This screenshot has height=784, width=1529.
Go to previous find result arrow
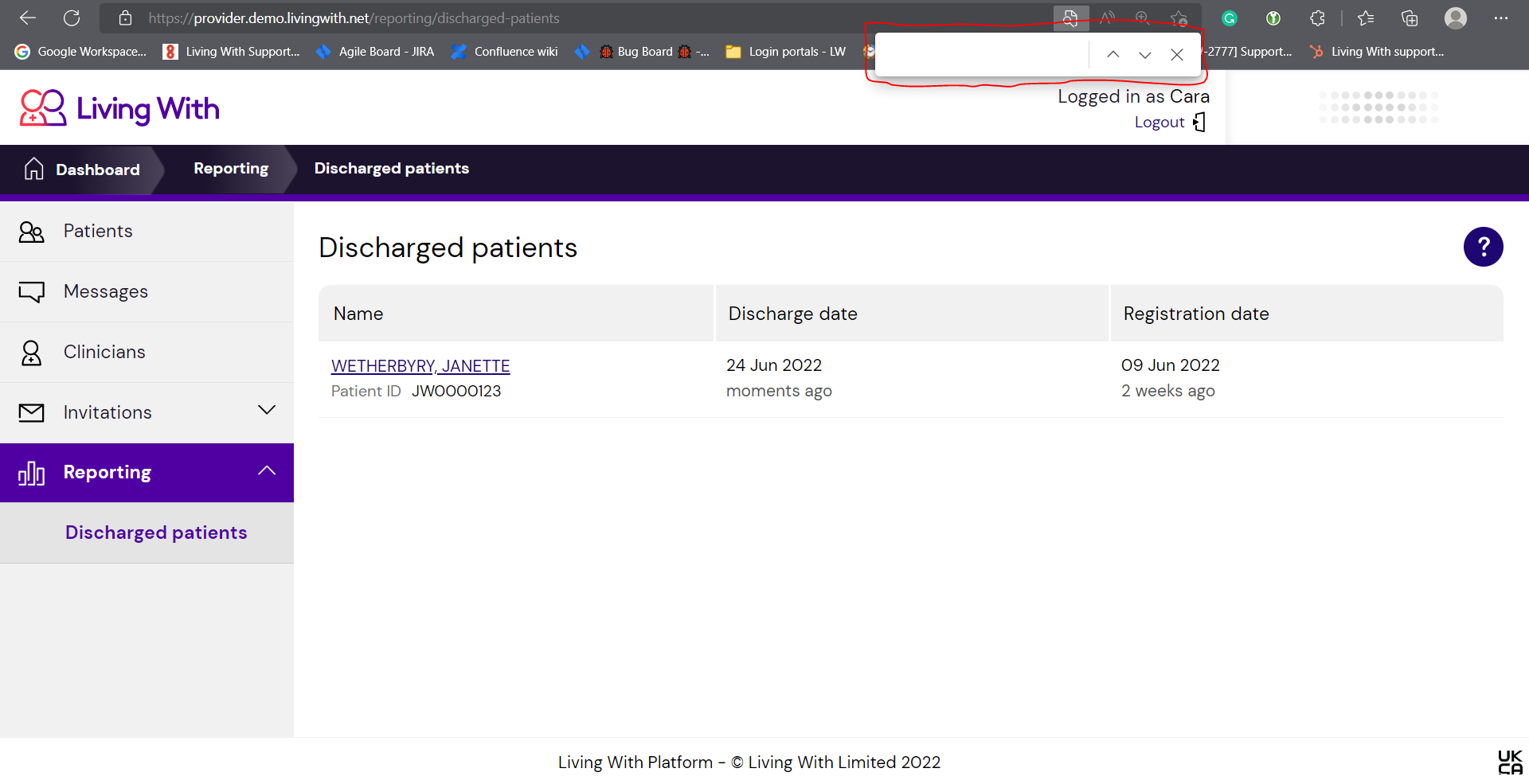pos(1113,54)
